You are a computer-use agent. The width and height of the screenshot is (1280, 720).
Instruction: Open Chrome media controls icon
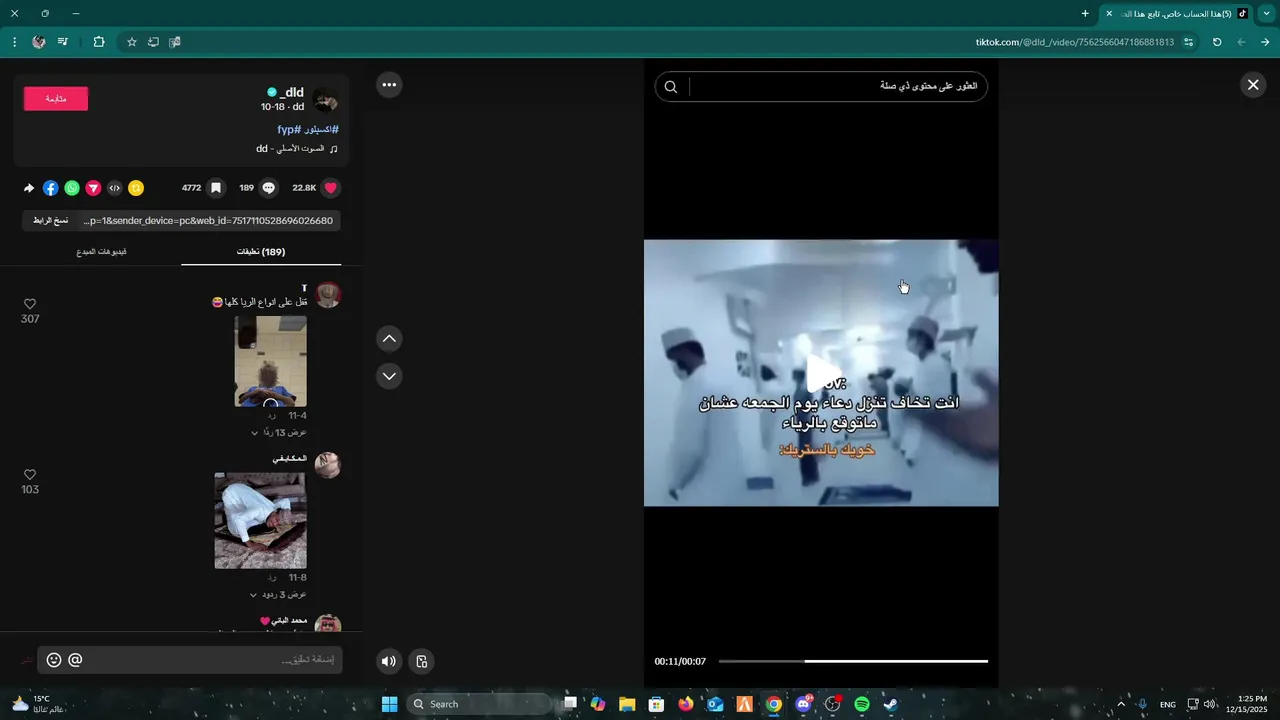coord(63,42)
